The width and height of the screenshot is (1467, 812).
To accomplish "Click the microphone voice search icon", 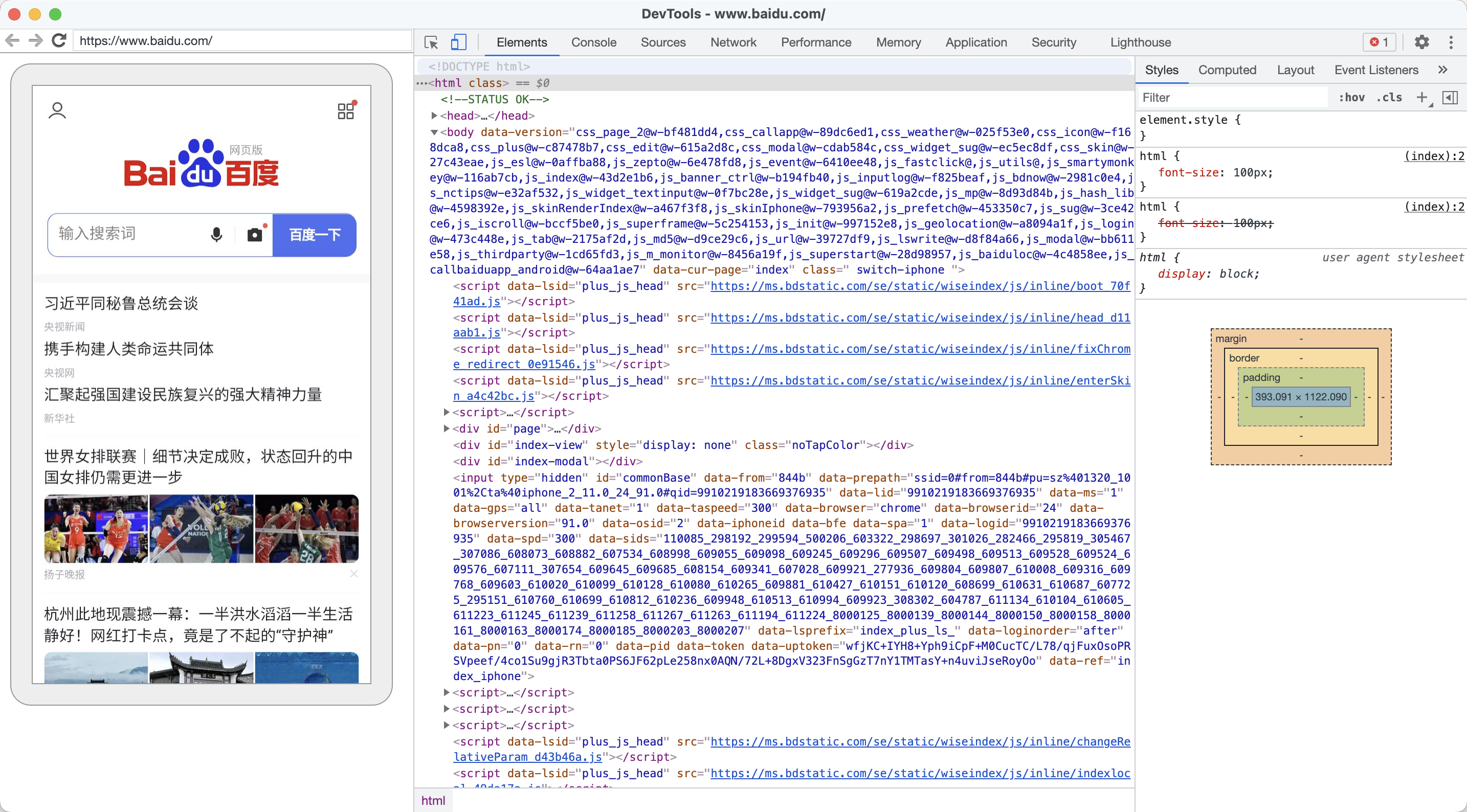I will tap(216, 235).
